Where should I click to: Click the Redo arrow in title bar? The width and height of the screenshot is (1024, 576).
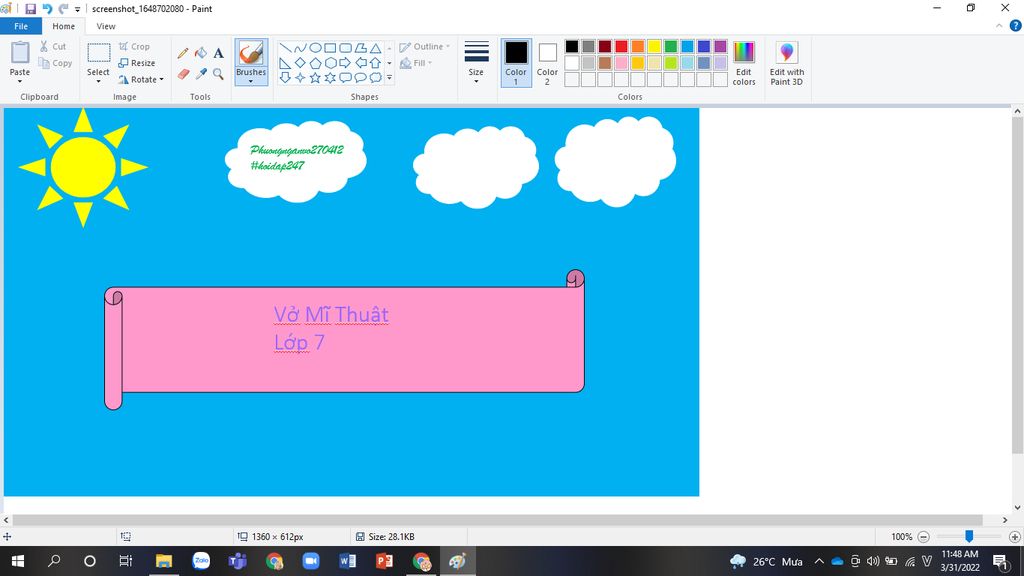point(63,8)
